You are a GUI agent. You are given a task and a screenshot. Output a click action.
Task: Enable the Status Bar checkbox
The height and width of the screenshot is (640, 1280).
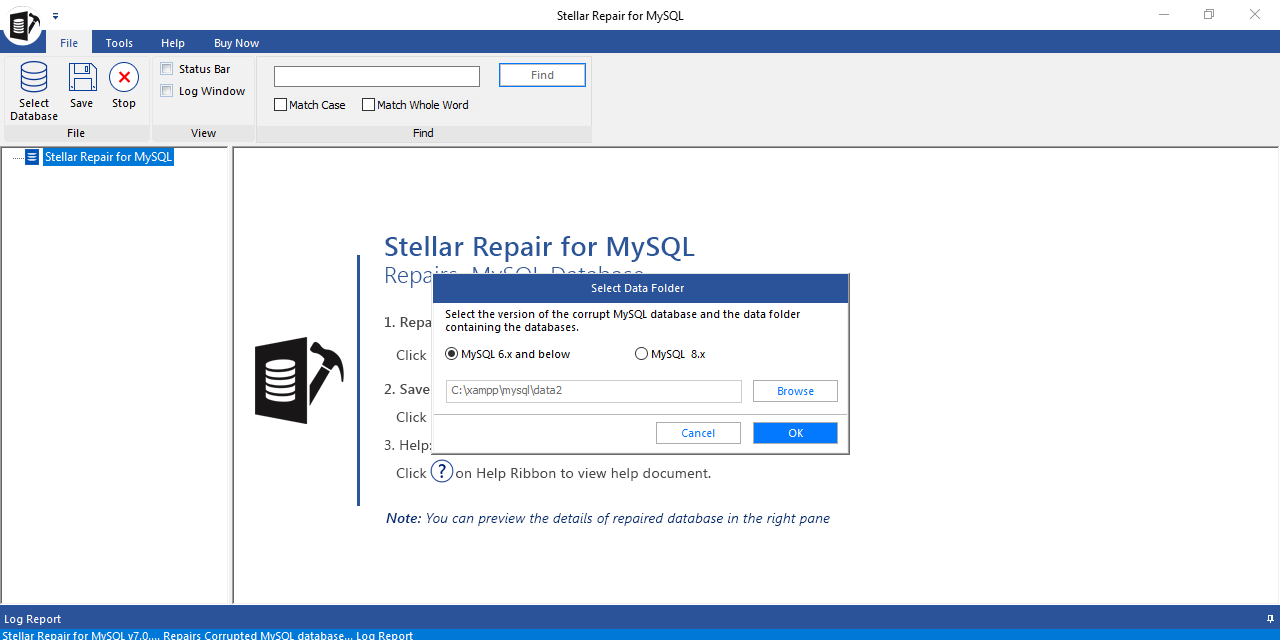pyautogui.click(x=167, y=69)
